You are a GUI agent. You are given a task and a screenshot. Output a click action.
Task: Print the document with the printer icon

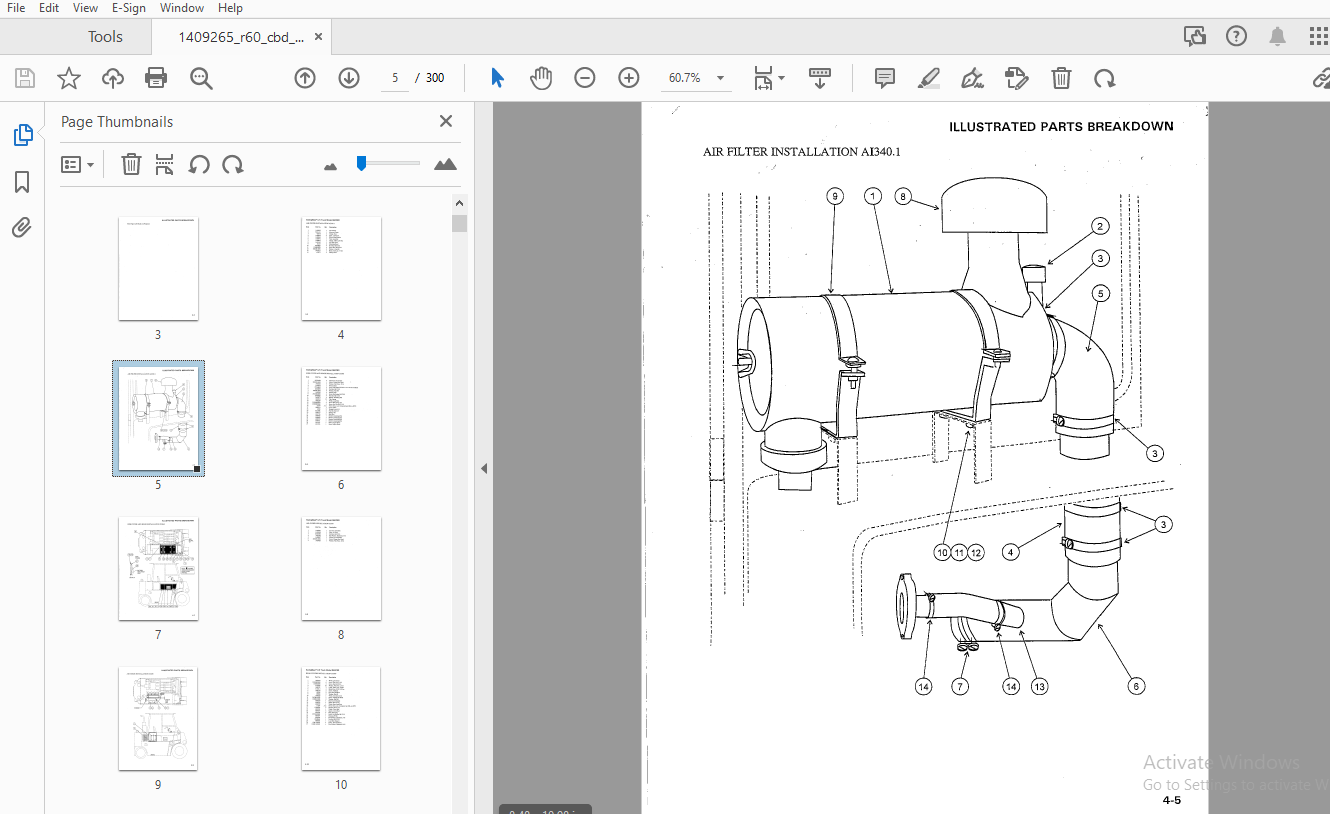[x=156, y=78]
